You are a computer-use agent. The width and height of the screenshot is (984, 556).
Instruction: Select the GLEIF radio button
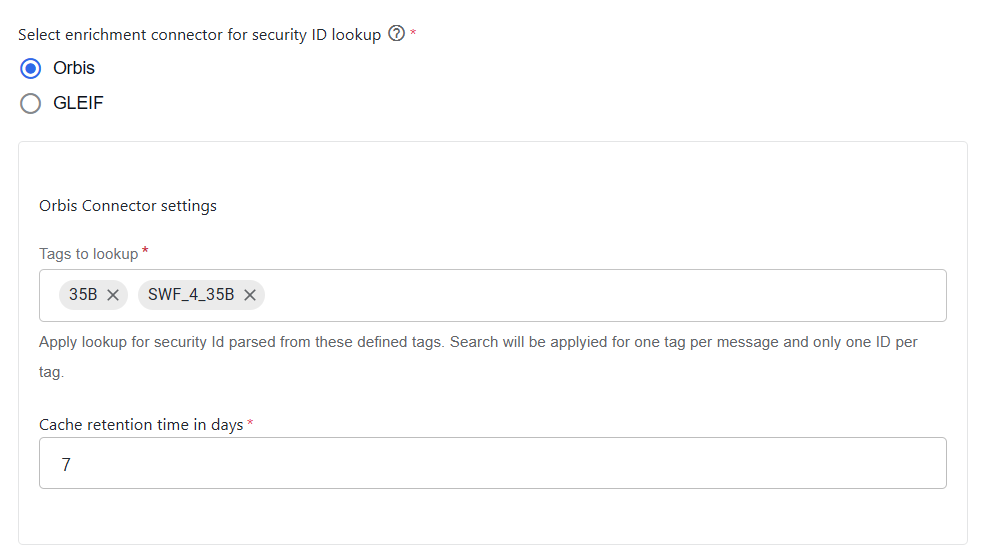pyautogui.click(x=31, y=103)
